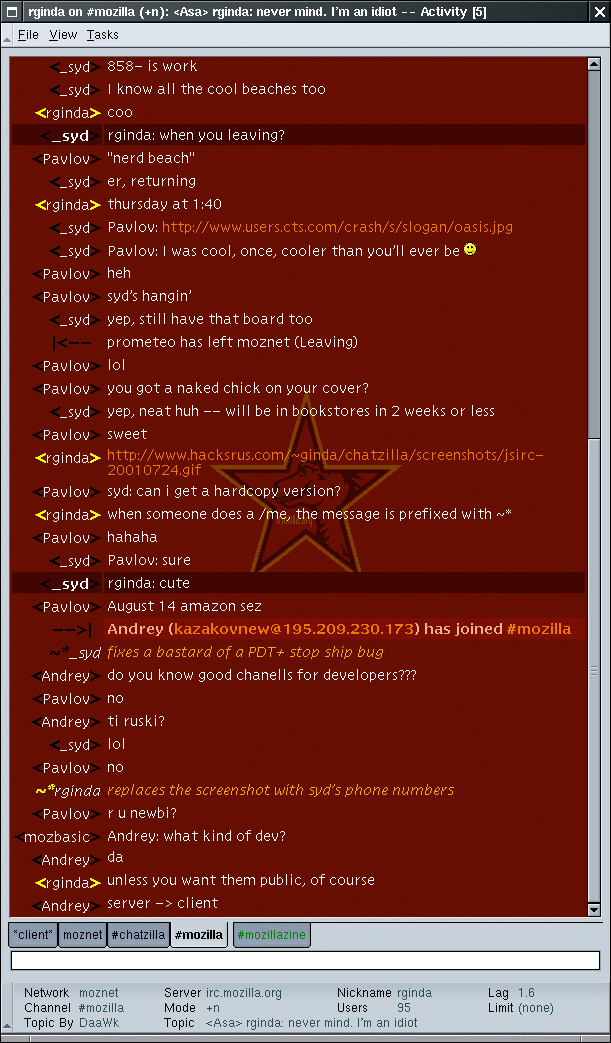Click the Andrey join arrow icon

pyautogui.click(x=72, y=629)
